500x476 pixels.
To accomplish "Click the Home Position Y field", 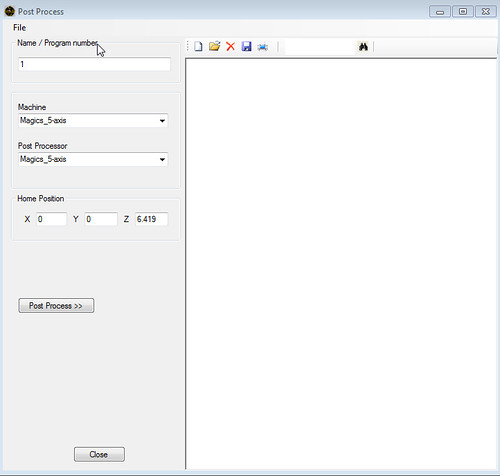I will click(x=101, y=219).
